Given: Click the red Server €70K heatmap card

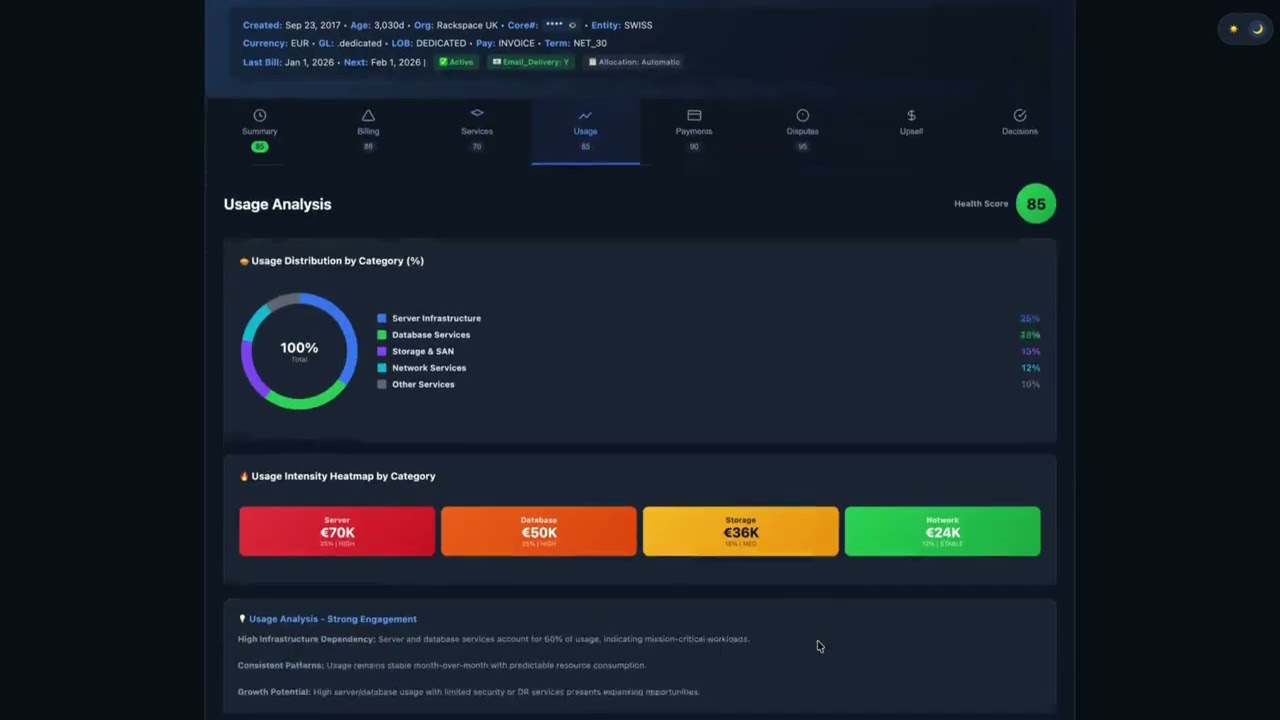Looking at the screenshot, I should coord(337,531).
